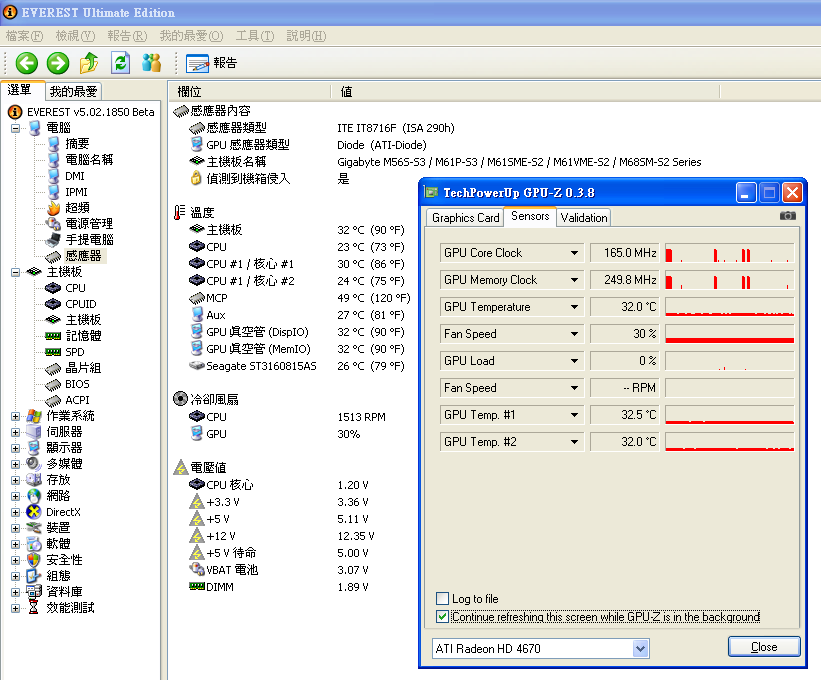
Task: Open the 超頻 overclock tree item
Action: (x=77, y=208)
